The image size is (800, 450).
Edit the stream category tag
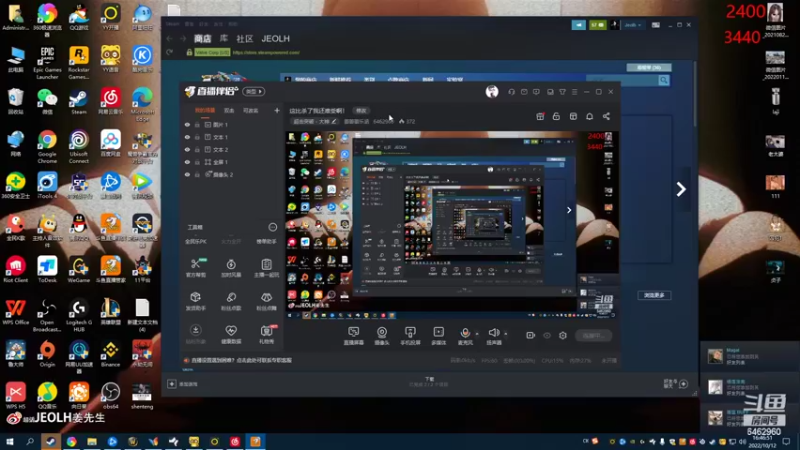coord(315,121)
